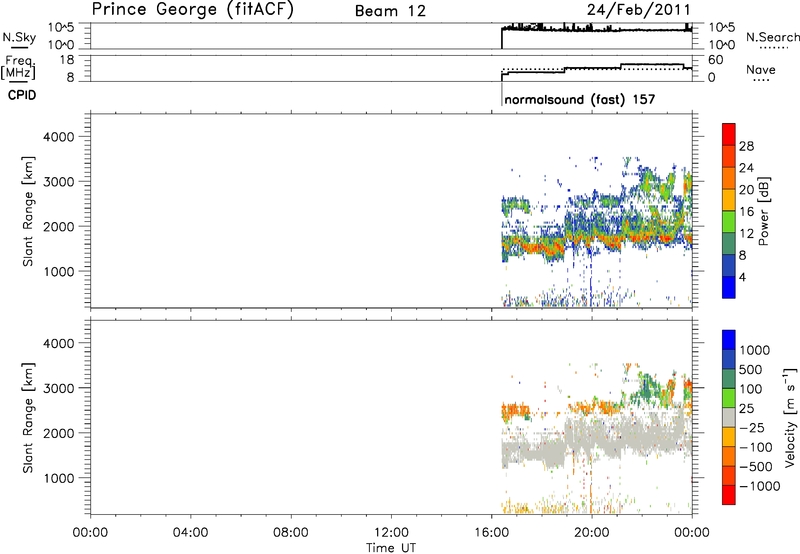
Task: Click gray Velocity colorbar segment between 25 and -25
Action: [x=729, y=418]
